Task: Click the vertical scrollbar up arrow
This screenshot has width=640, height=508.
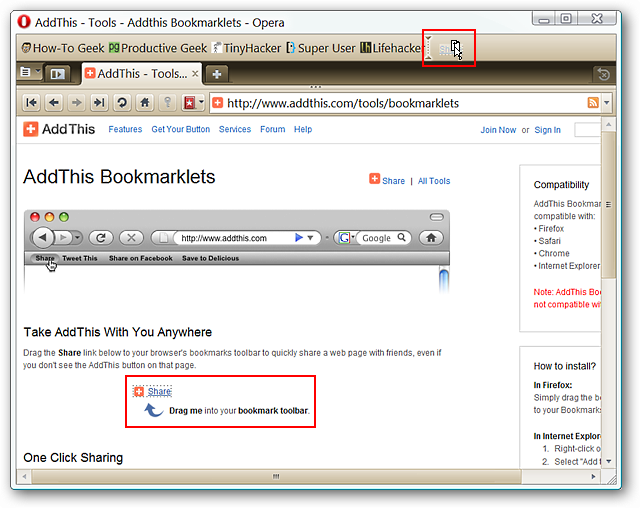Action: pos(608,124)
